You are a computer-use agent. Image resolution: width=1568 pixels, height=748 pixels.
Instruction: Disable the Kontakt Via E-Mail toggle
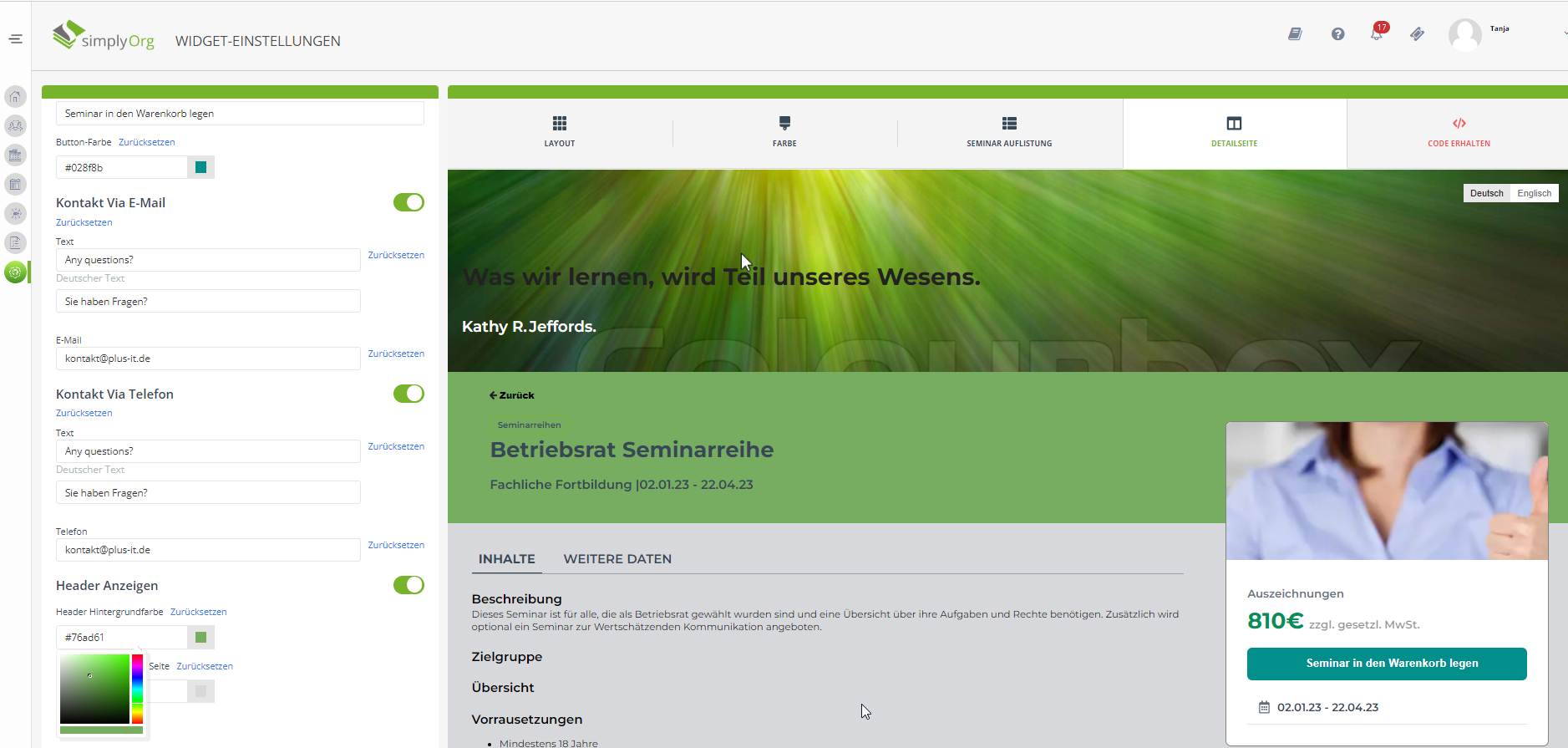[408, 202]
